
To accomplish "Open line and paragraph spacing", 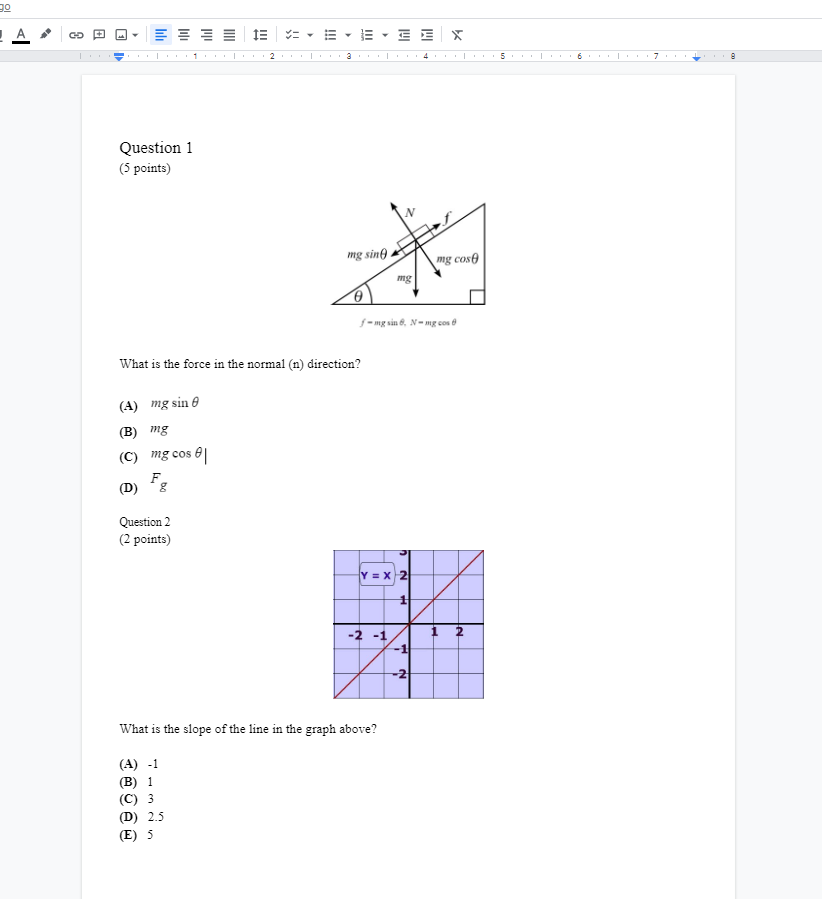I will point(260,35).
